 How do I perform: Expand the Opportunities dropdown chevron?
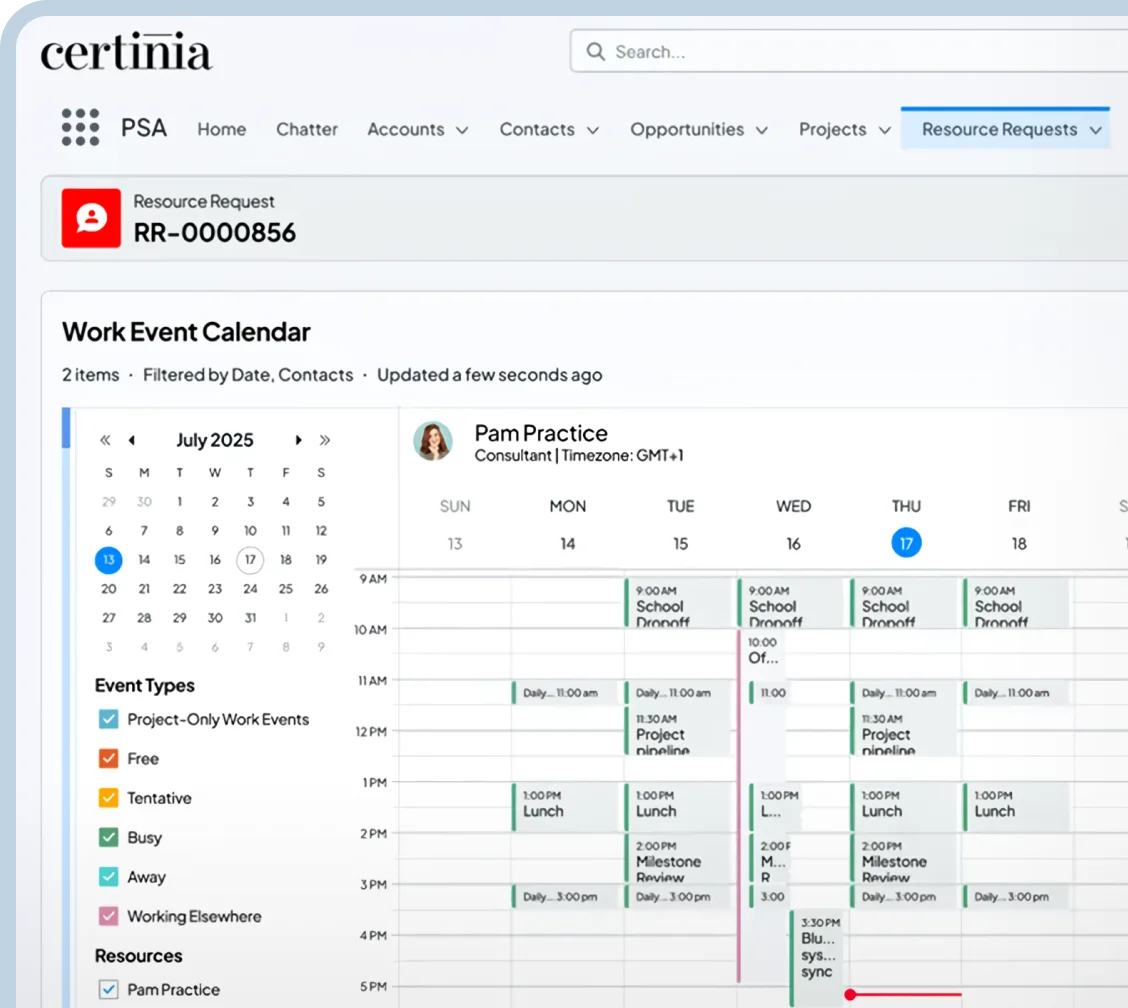tap(762, 130)
